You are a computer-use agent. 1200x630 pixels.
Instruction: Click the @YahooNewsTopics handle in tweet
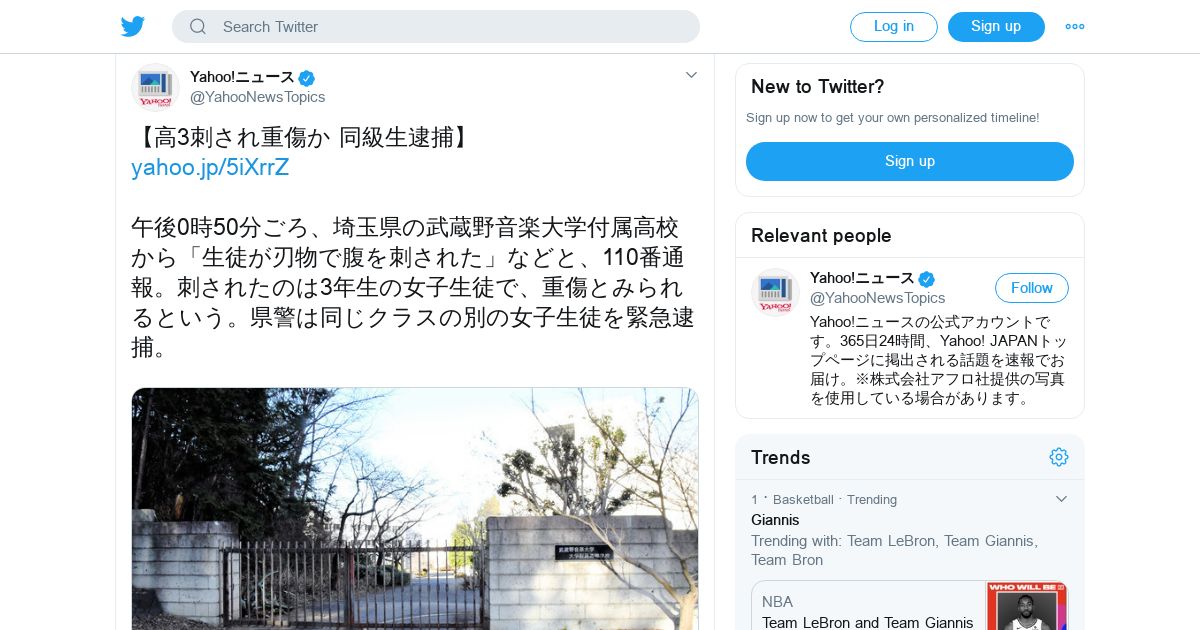point(258,97)
